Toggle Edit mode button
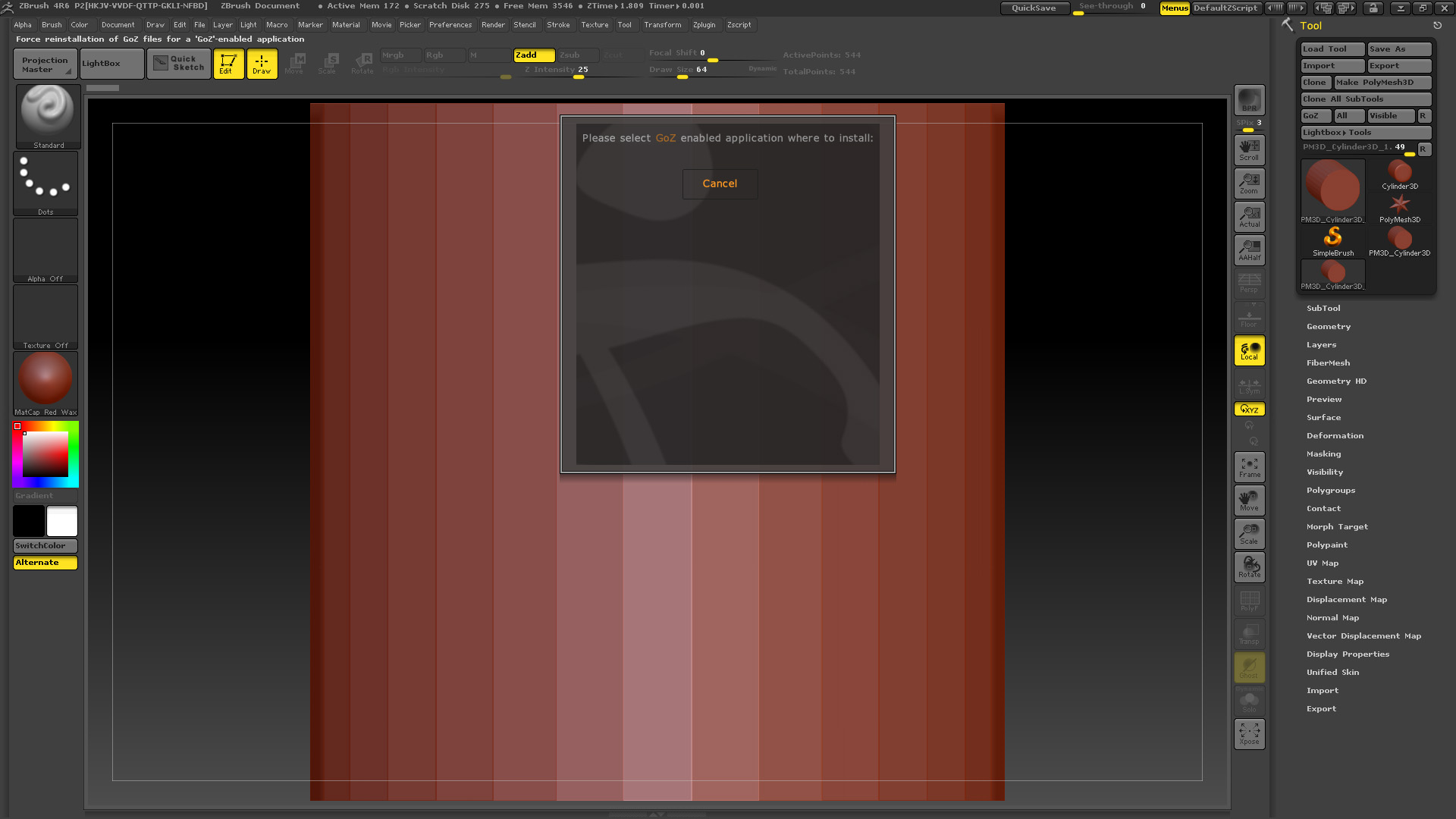The width and height of the screenshot is (1456, 819). point(228,64)
